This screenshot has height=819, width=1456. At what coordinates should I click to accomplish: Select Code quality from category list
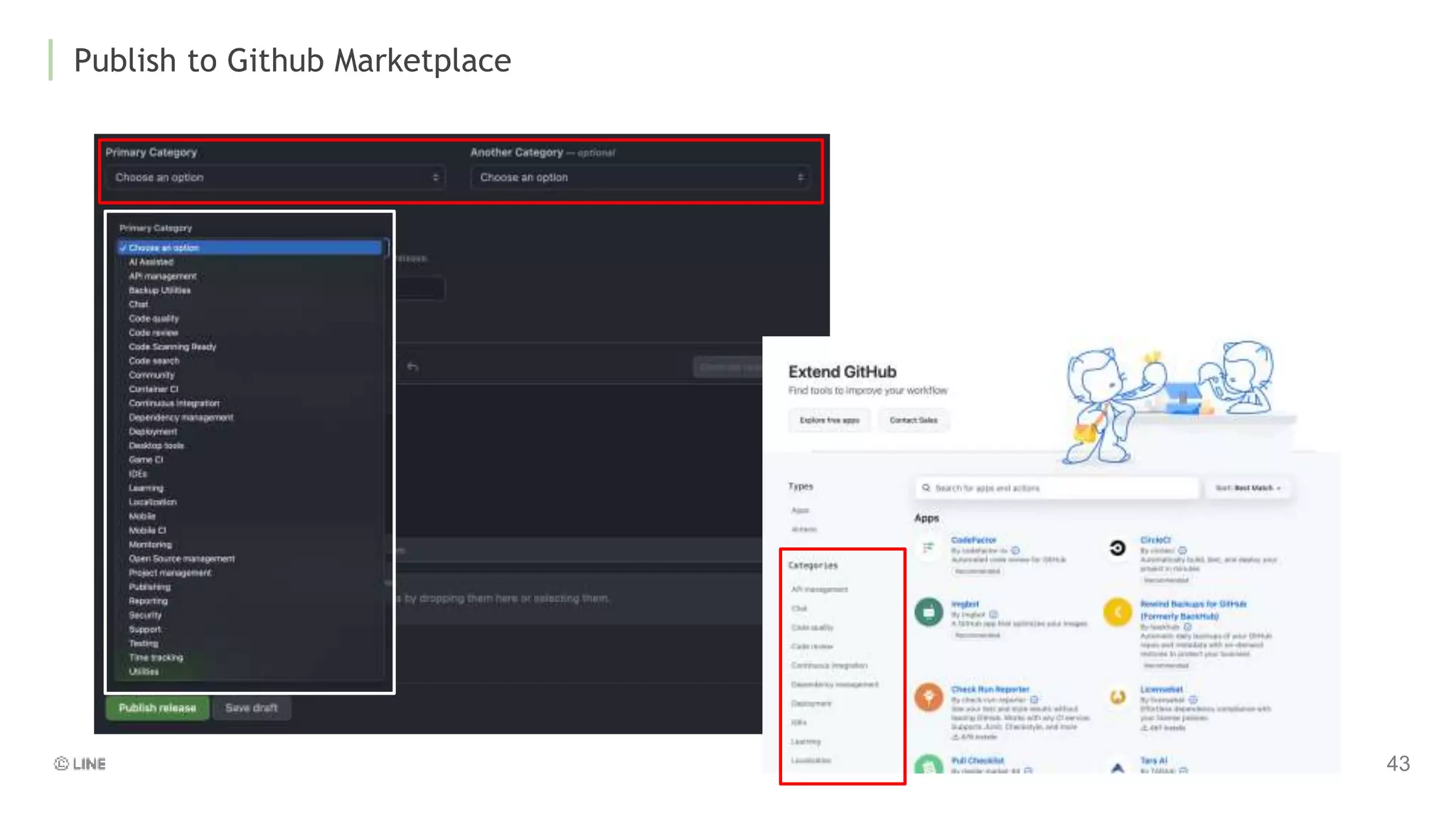point(154,318)
